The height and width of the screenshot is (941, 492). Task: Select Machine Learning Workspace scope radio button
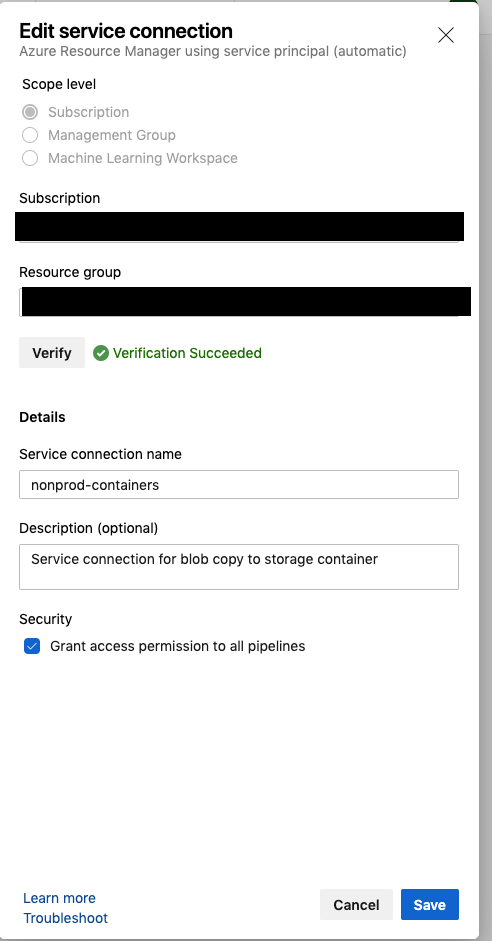click(x=30, y=158)
